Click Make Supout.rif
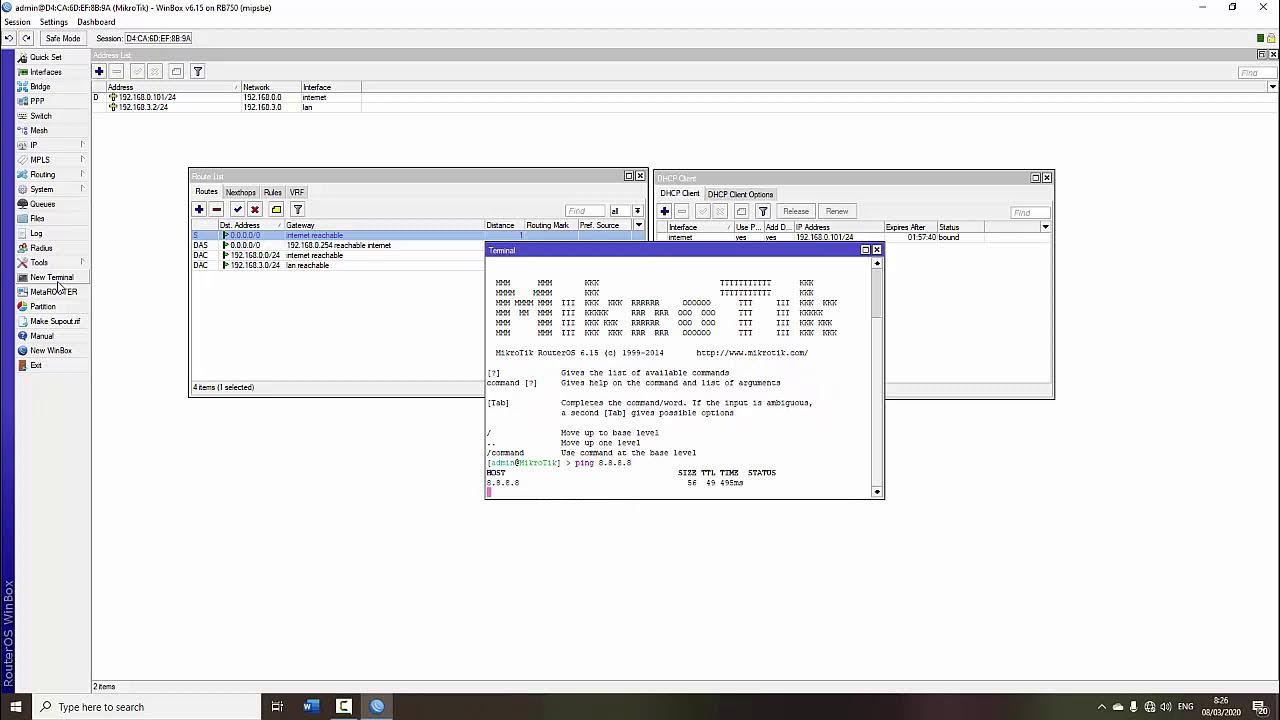This screenshot has height=720, width=1280. point(55,321)
